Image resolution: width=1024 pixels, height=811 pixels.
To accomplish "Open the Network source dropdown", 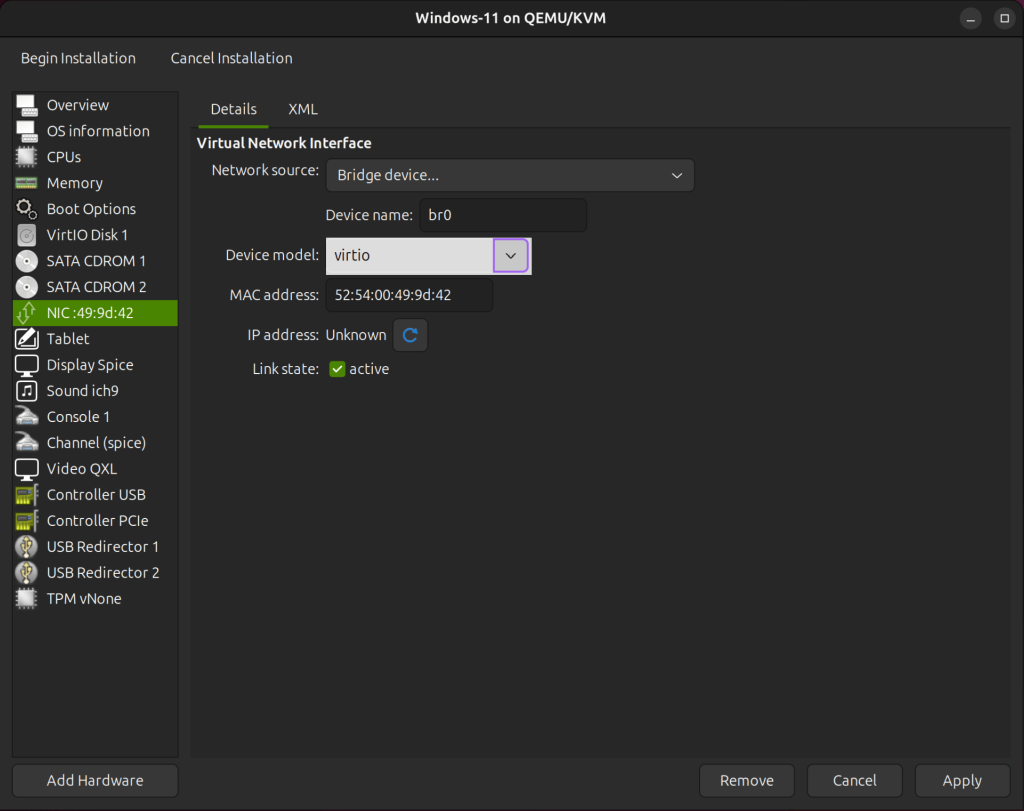I will coord(510,175).
